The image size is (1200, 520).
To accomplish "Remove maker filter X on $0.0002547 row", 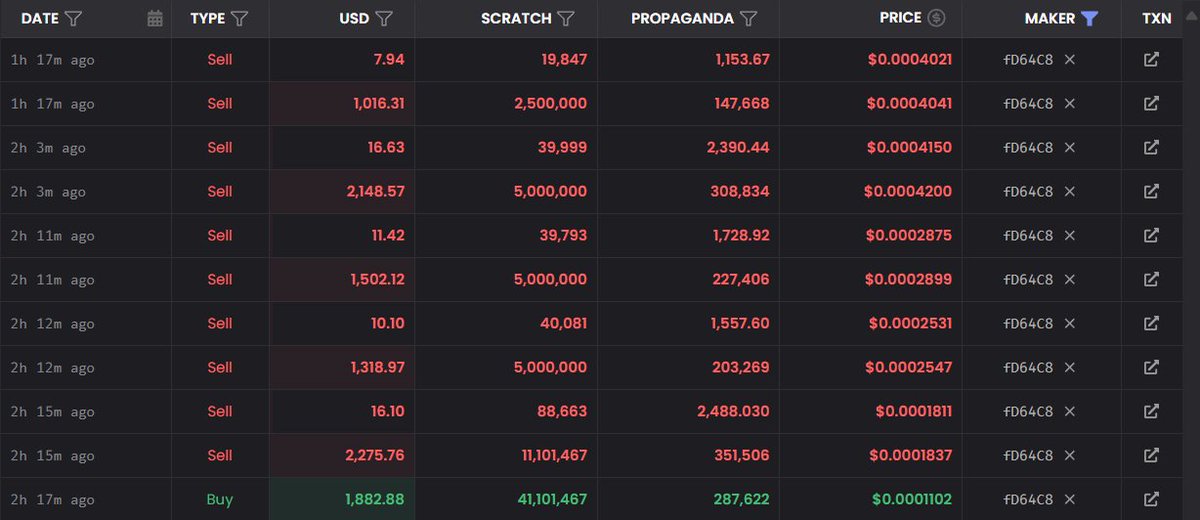I will click(x=1069, y=368).
